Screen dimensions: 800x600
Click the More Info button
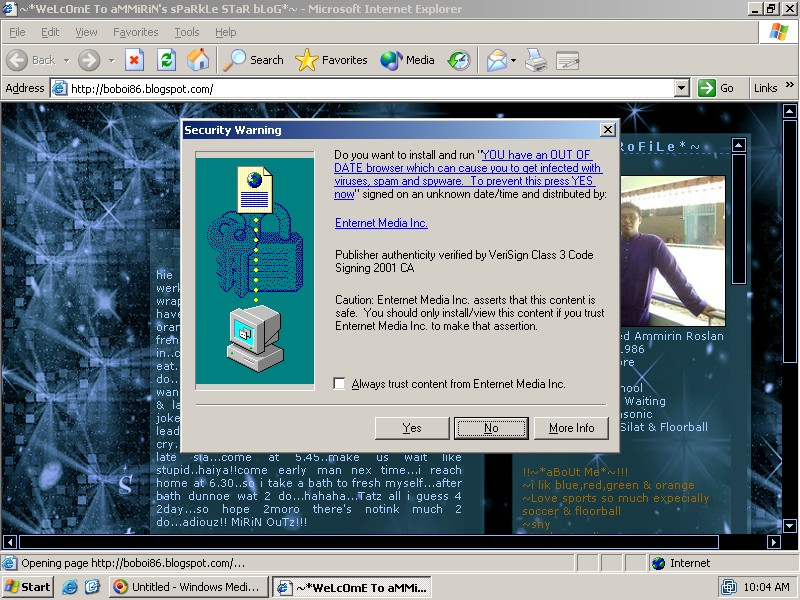(x=571, y=428)
